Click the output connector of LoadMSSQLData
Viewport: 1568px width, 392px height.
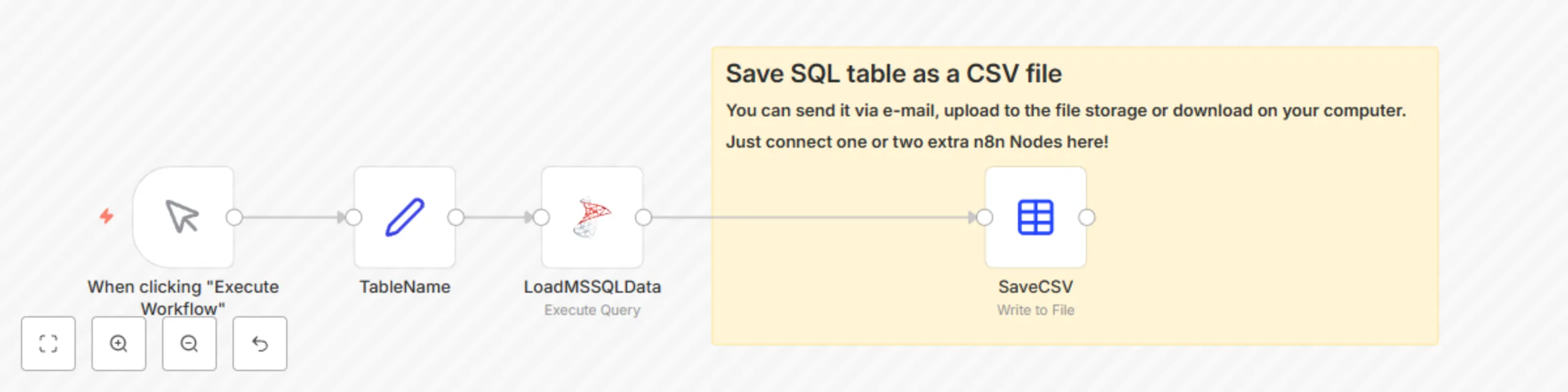(x=643, y=217)
